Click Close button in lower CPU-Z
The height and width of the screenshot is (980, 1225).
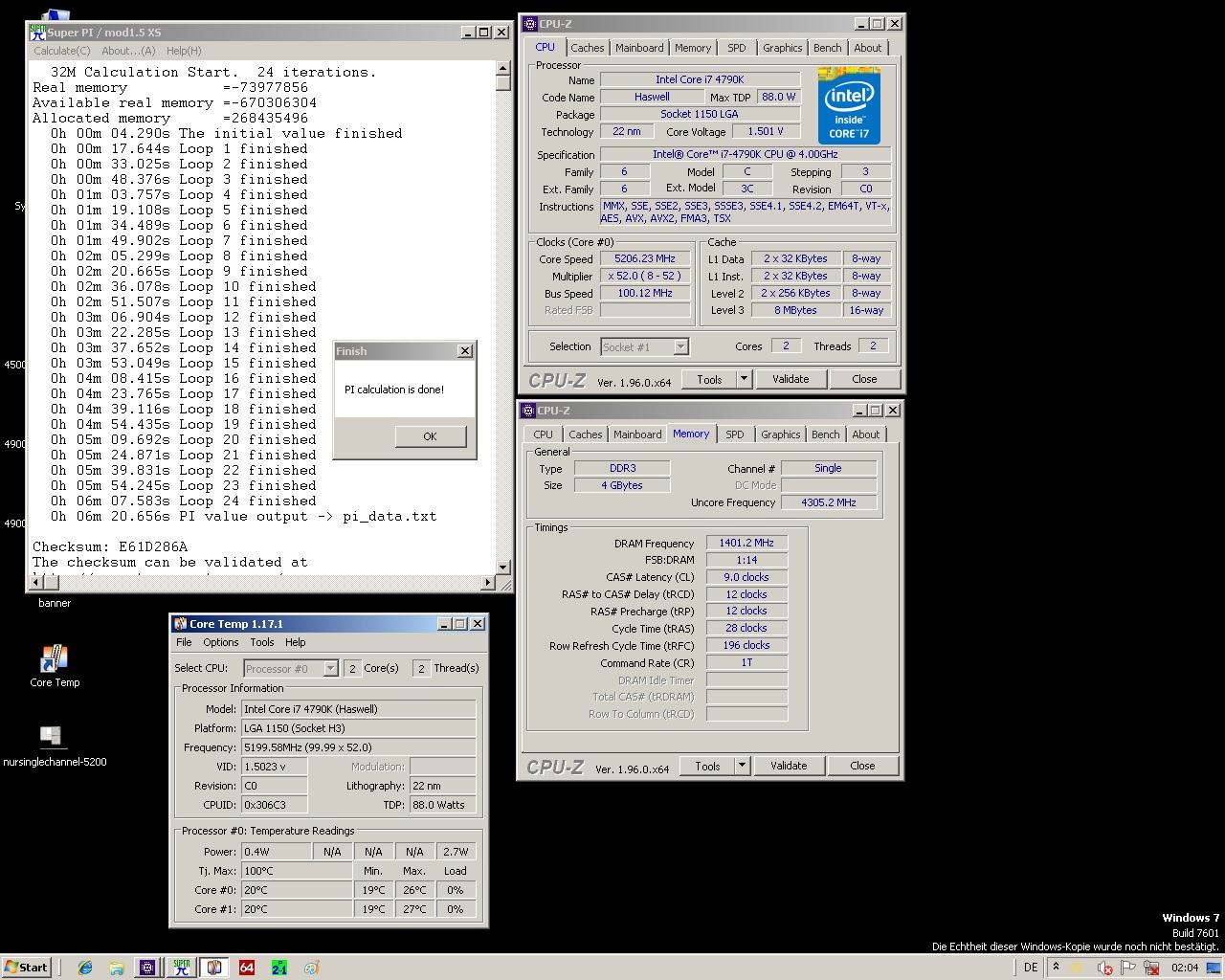click(x=862, y=766)
